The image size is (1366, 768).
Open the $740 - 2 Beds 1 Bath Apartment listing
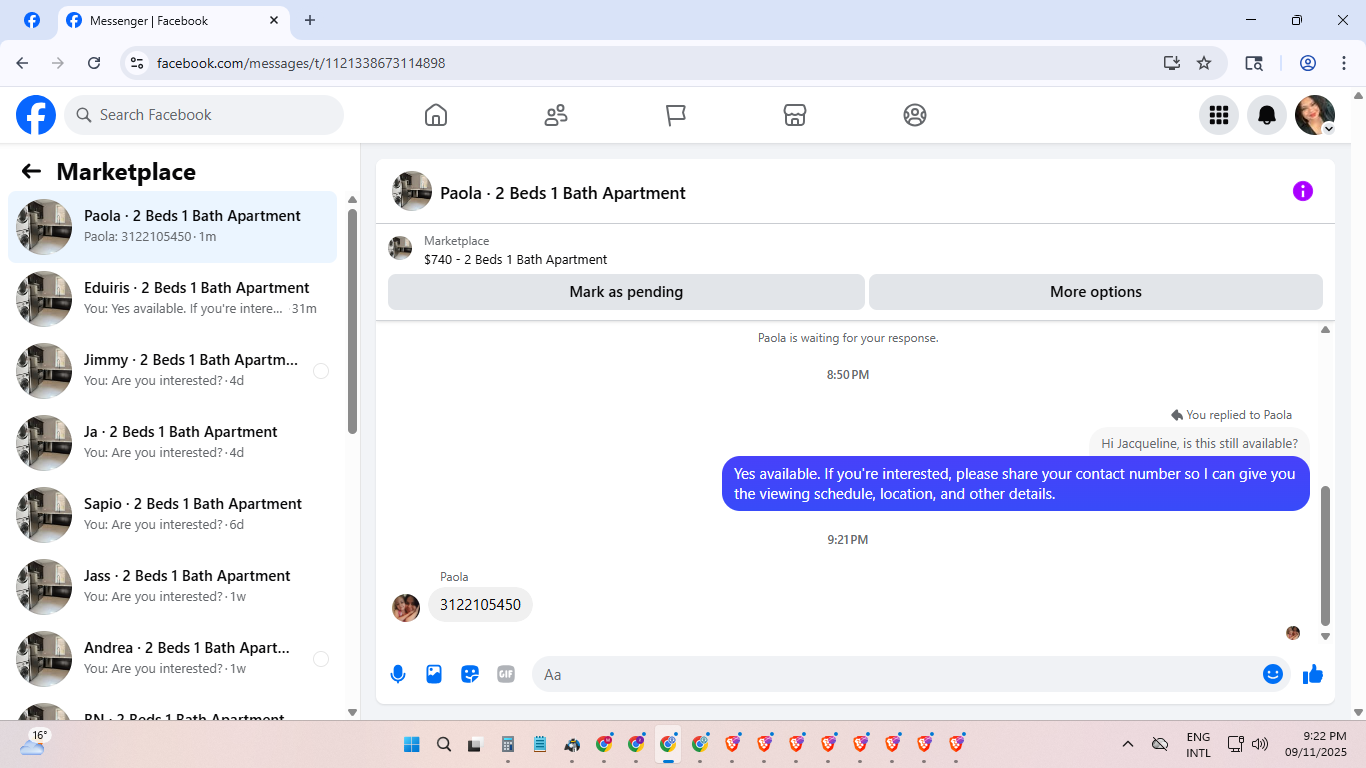click(x=515, y=259)
